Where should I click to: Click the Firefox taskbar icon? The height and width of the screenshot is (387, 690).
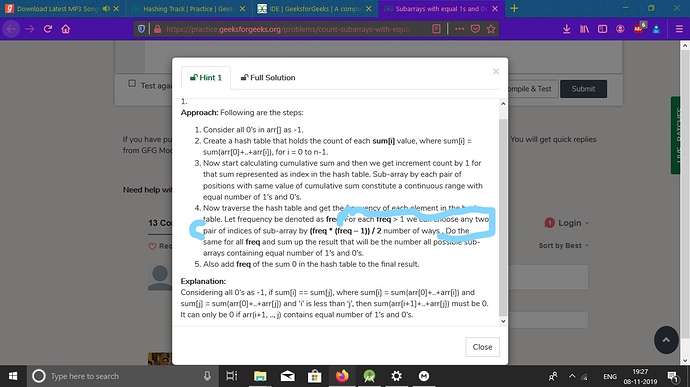341,376
